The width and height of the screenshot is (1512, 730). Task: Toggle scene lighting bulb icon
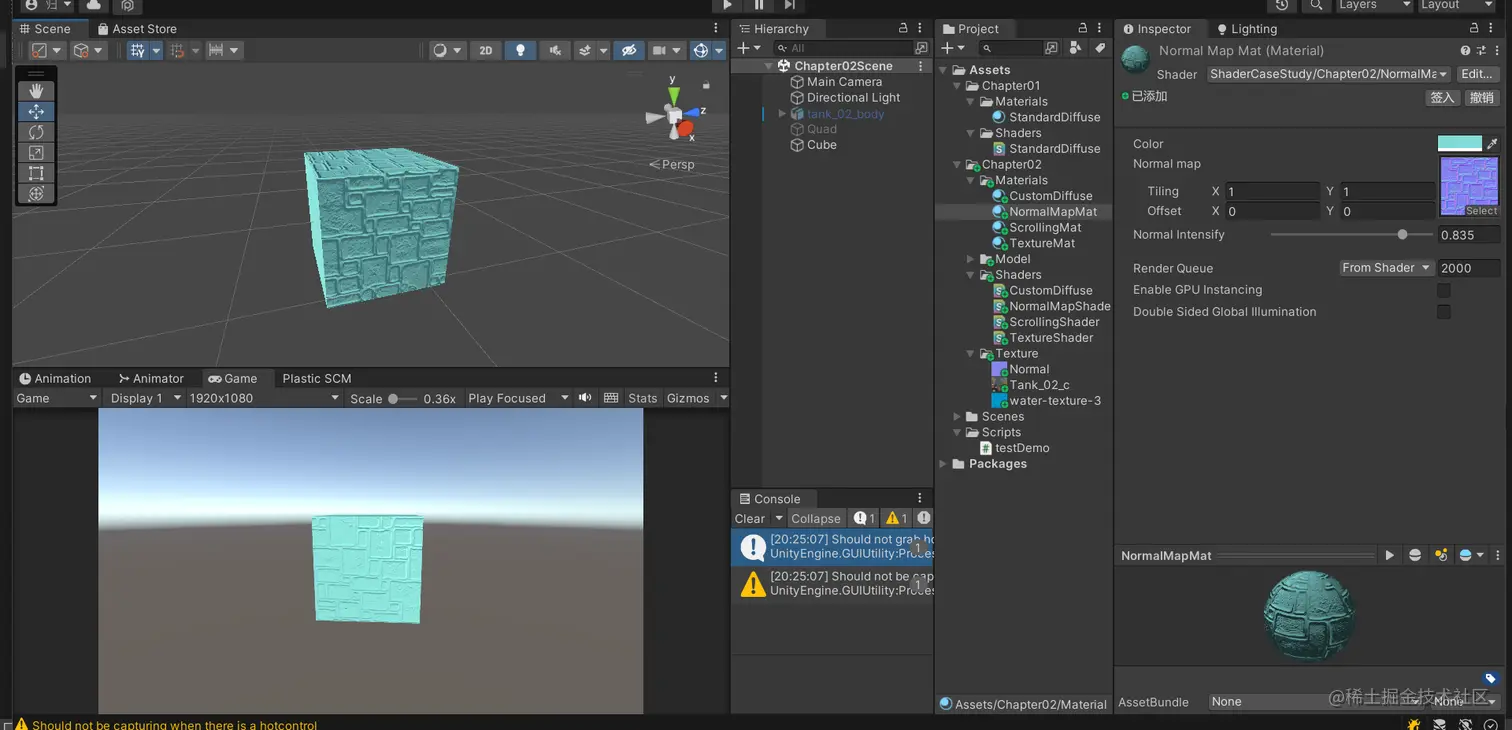pyautogui.click(x=520, y=50)
